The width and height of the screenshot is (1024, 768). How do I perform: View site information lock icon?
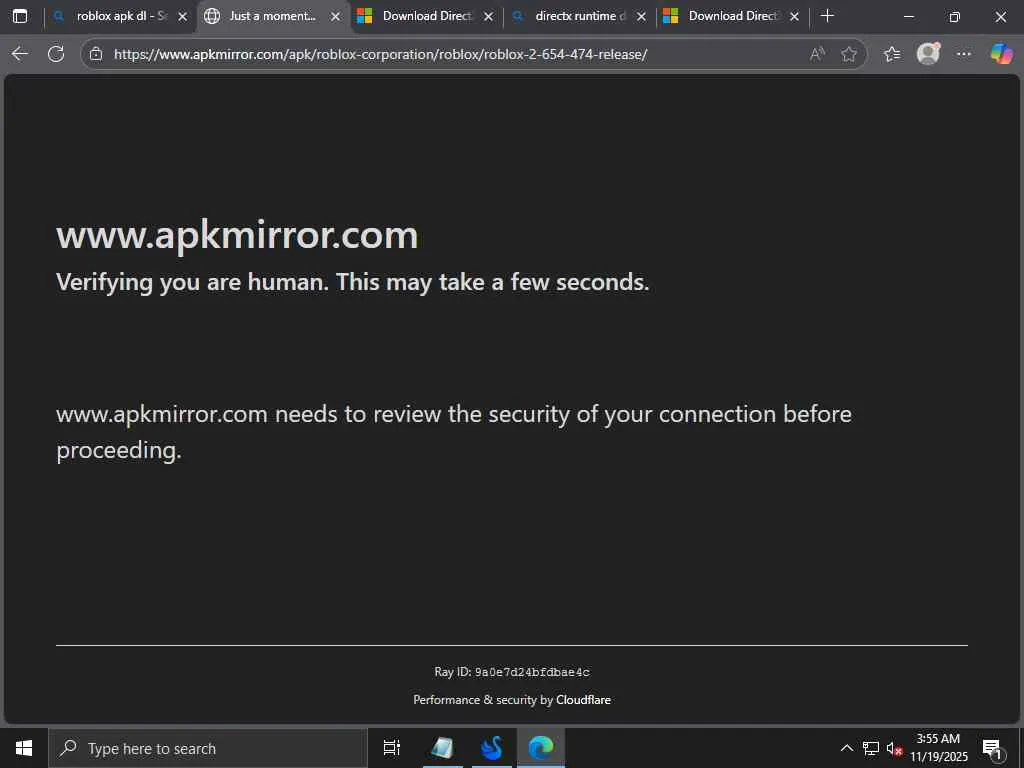[x=96, y=54]
